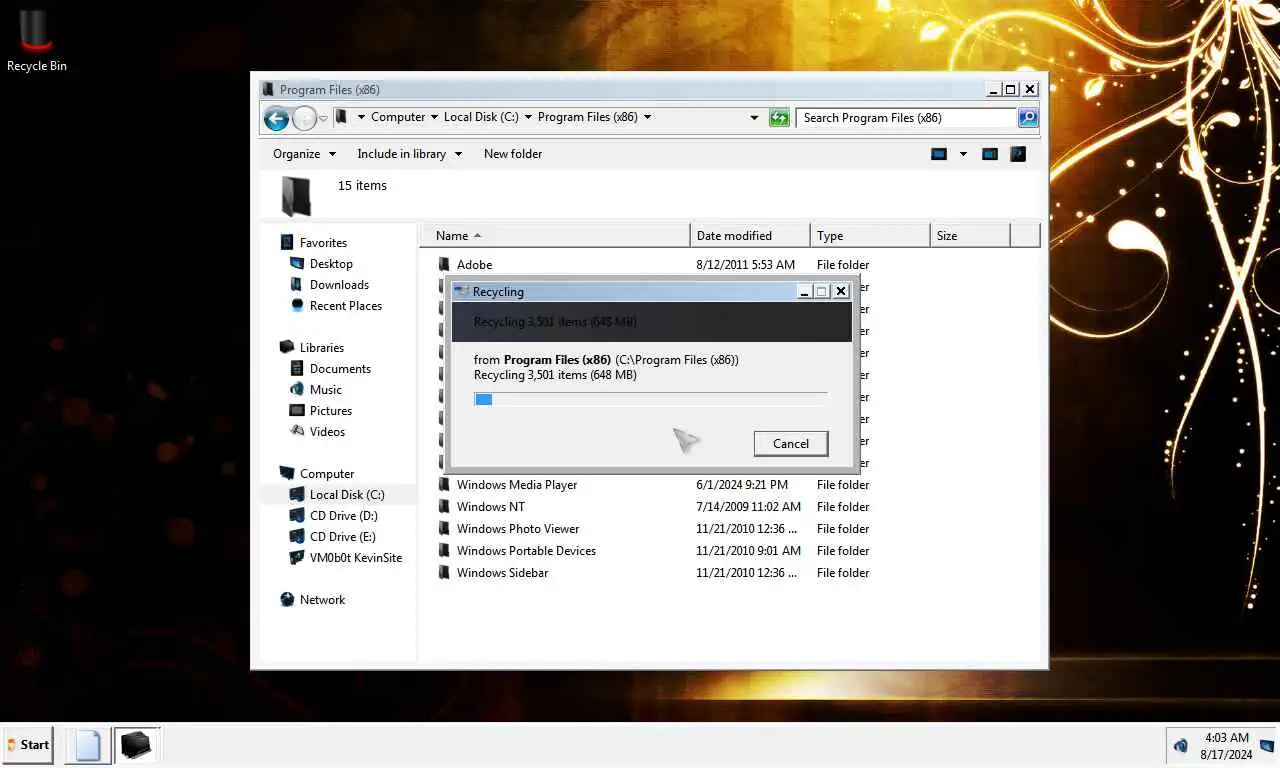Click the Windows Photo Viewer folder icon
This screenshot has height=768, width=1280.
[x=445, y=529]
